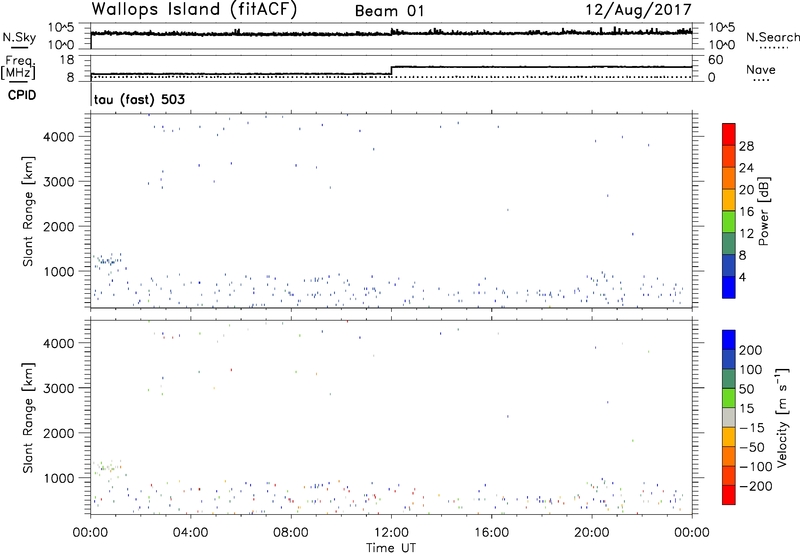Click the '04:00' time axis tick label
Viewport: 800px width, 554px height.
tap(190, 533)
